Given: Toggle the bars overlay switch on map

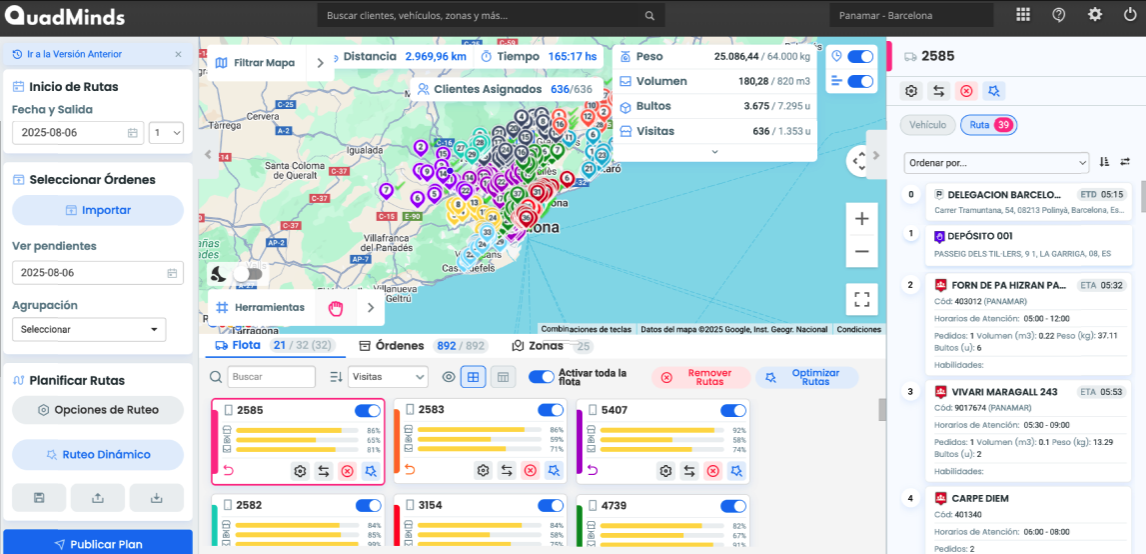Looking at the screenshot, I should pos(860,81).
